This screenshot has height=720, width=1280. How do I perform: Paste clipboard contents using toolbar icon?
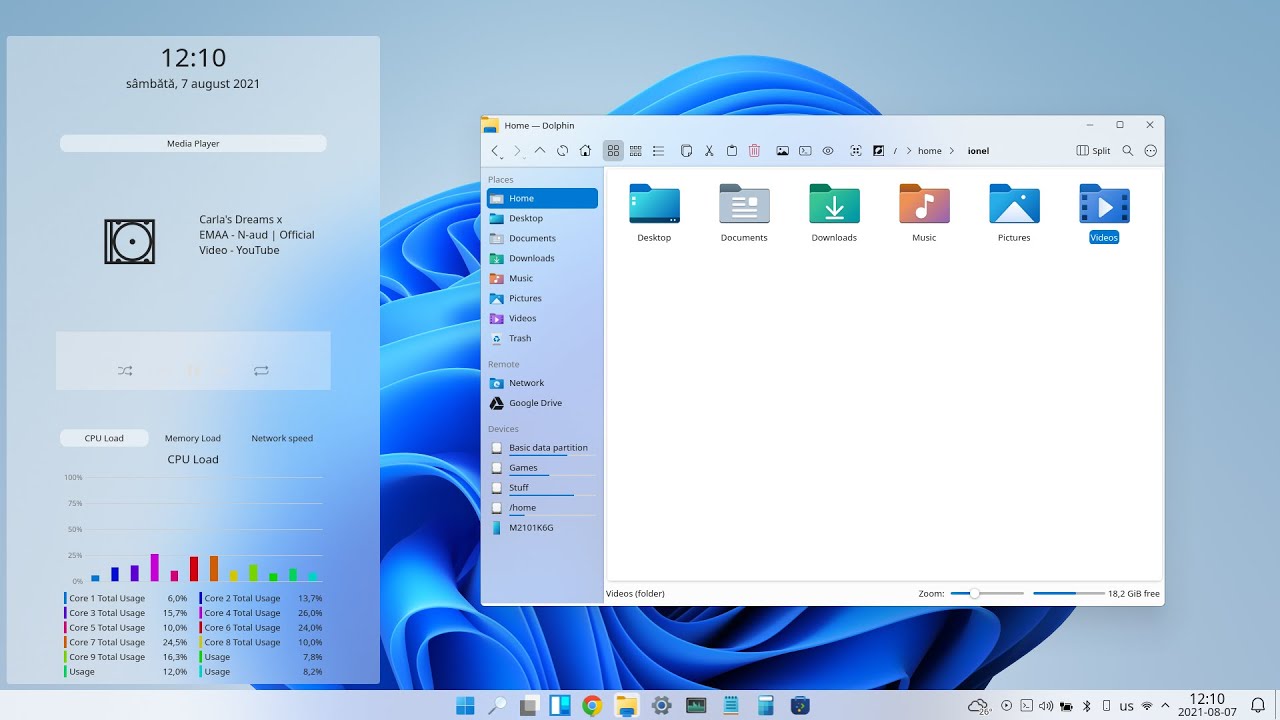pos(732,151)
